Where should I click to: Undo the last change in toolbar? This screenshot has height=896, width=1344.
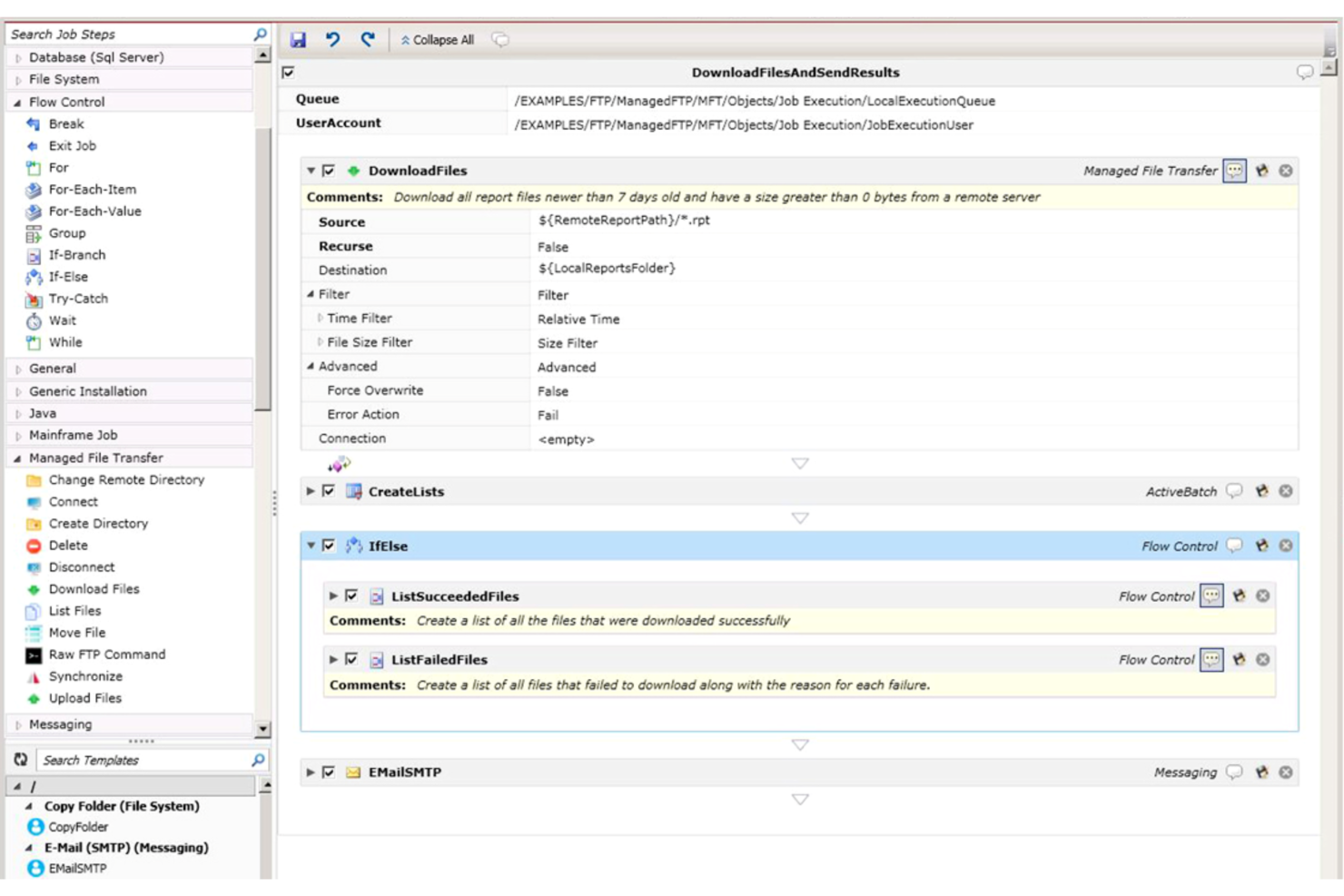point(332,39)
